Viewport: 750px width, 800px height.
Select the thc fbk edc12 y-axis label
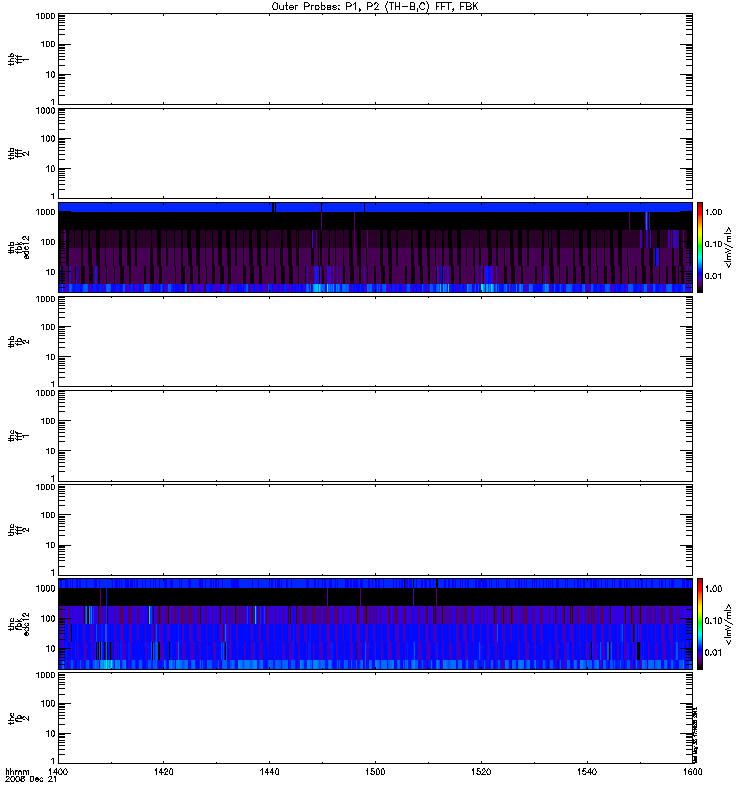[18, 624]
